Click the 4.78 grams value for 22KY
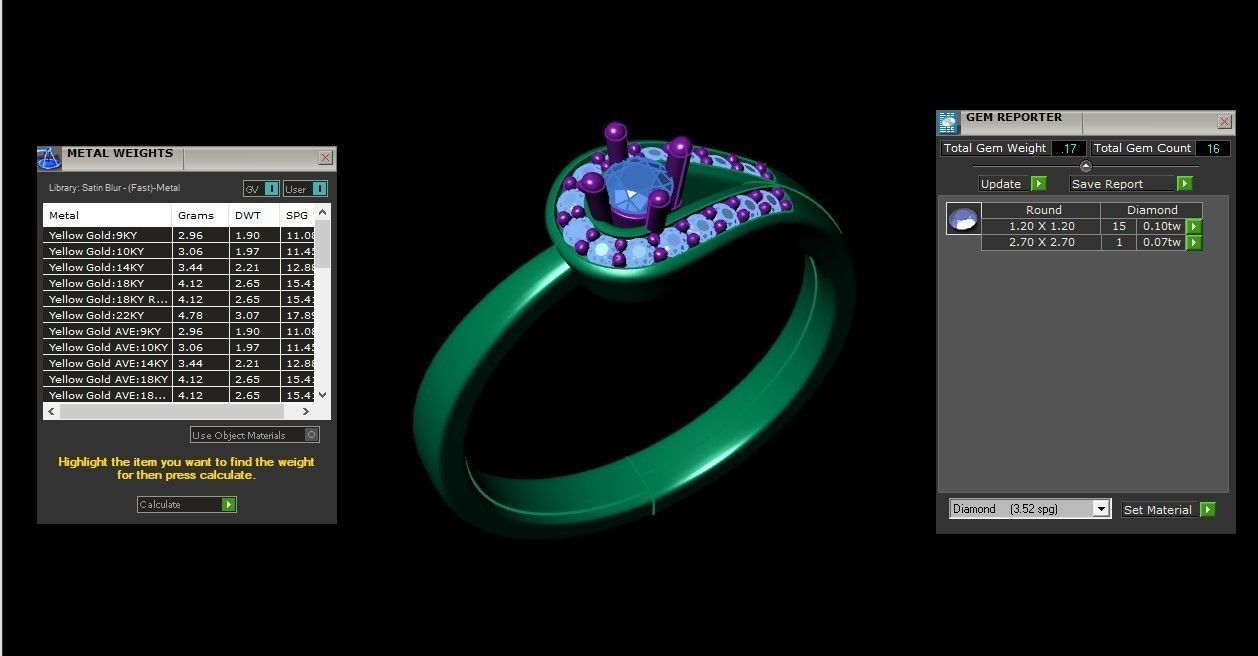The height and width of the screenshot is (656, 1258). click(x=200, y=315)
